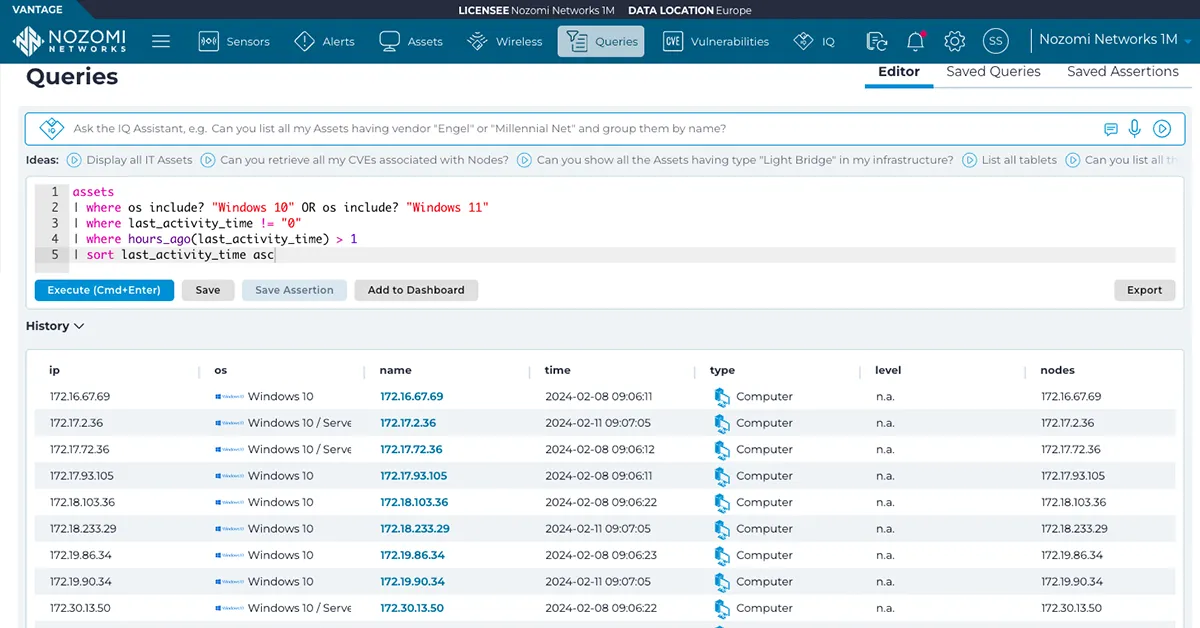The width and height of the screenshot is (1200, 628).
Task: Open Vantage settings via the gear icon
Action: click(x=954, y=41)
